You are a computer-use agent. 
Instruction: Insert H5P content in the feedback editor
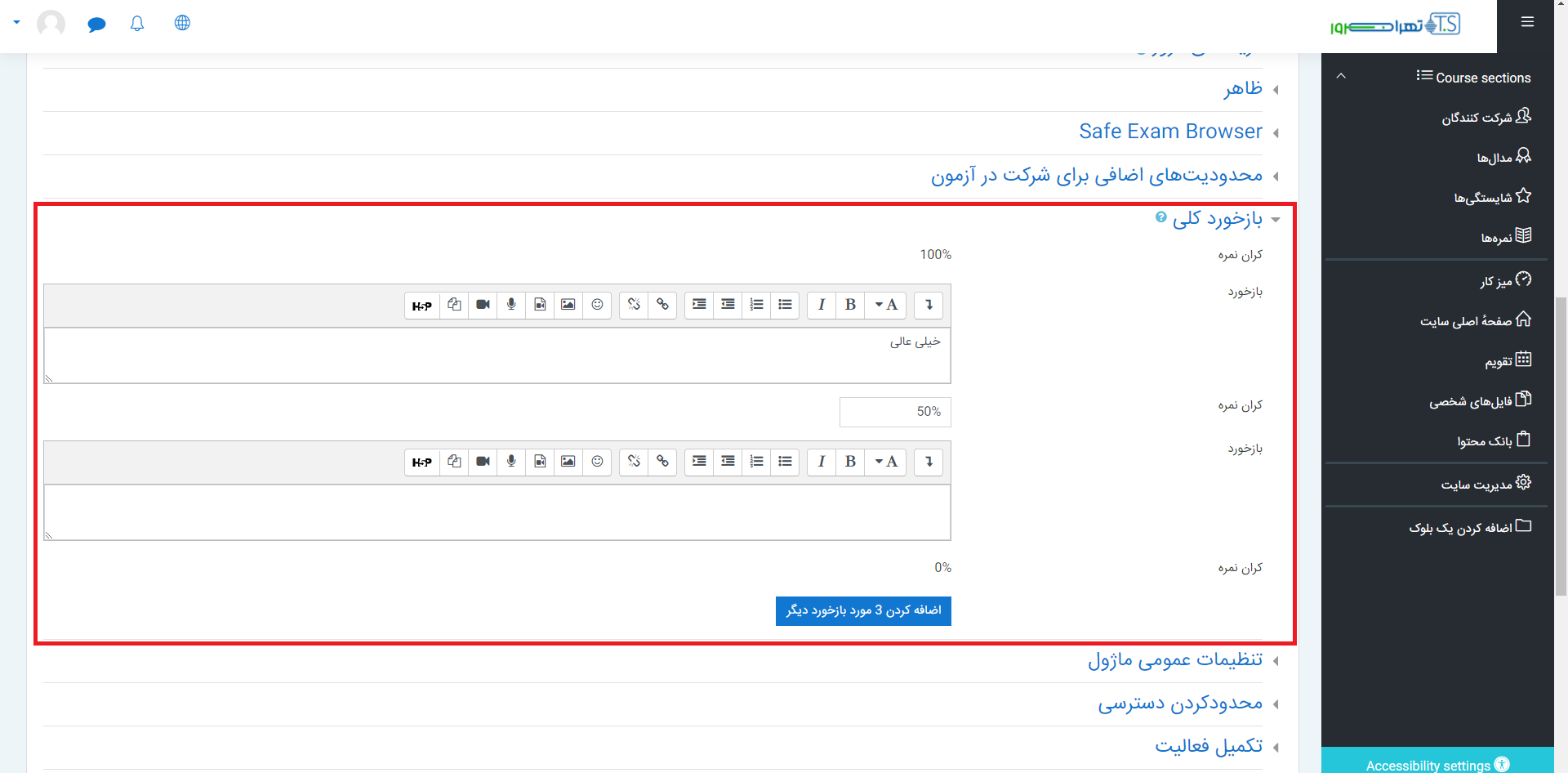coord(422,305)
